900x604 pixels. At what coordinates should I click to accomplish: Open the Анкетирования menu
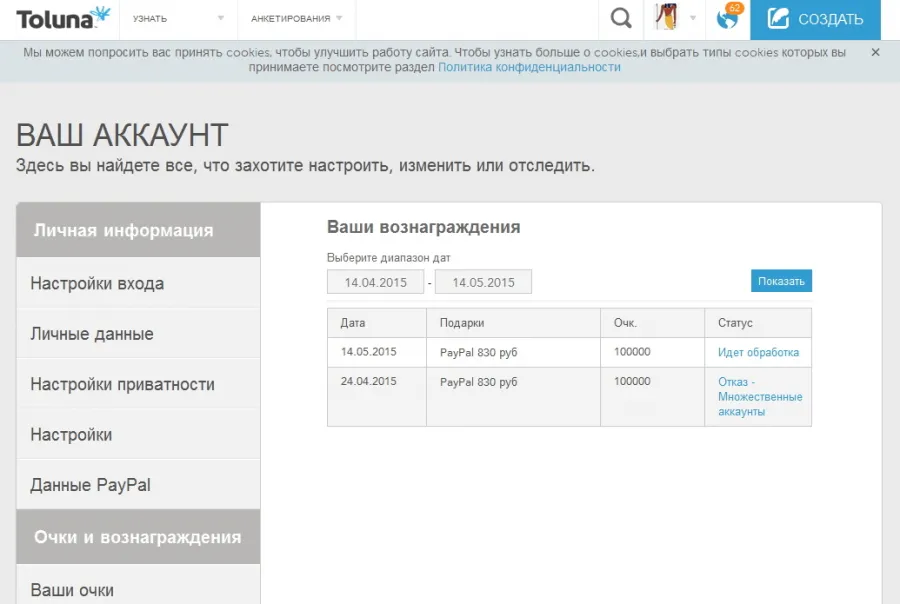[x=290, y=19]
